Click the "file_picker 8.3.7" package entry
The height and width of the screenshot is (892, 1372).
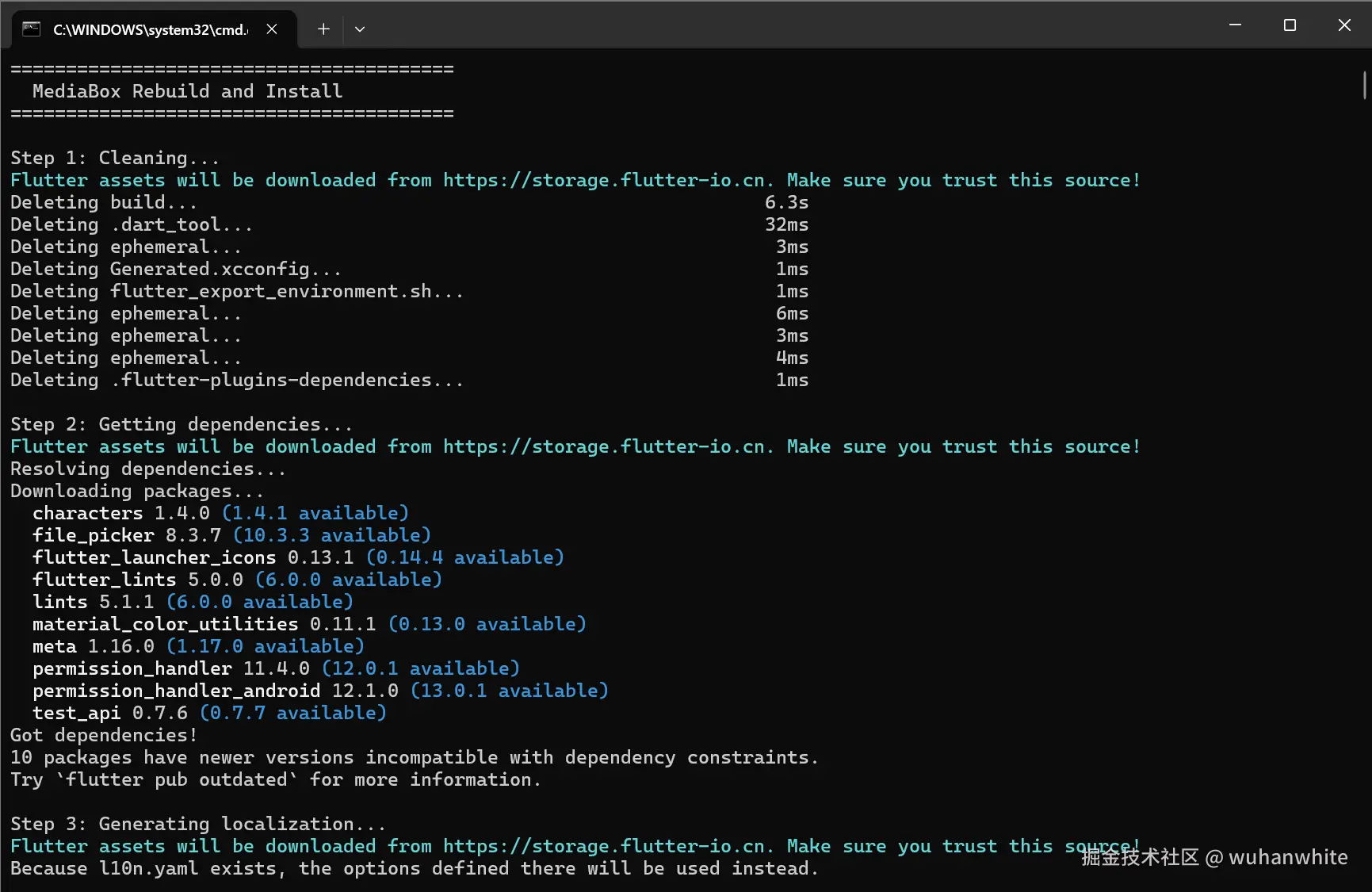pos(127,535)
